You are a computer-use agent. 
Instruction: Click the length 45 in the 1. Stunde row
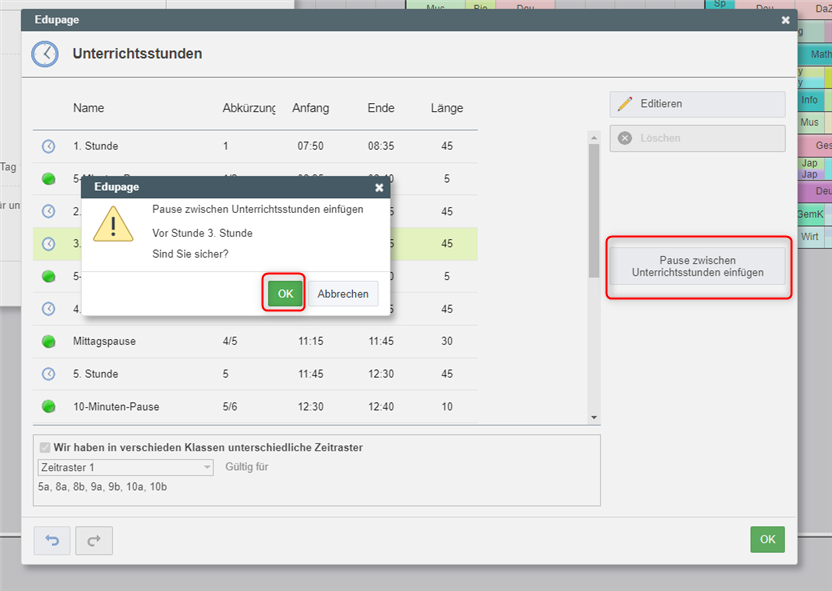447,146
